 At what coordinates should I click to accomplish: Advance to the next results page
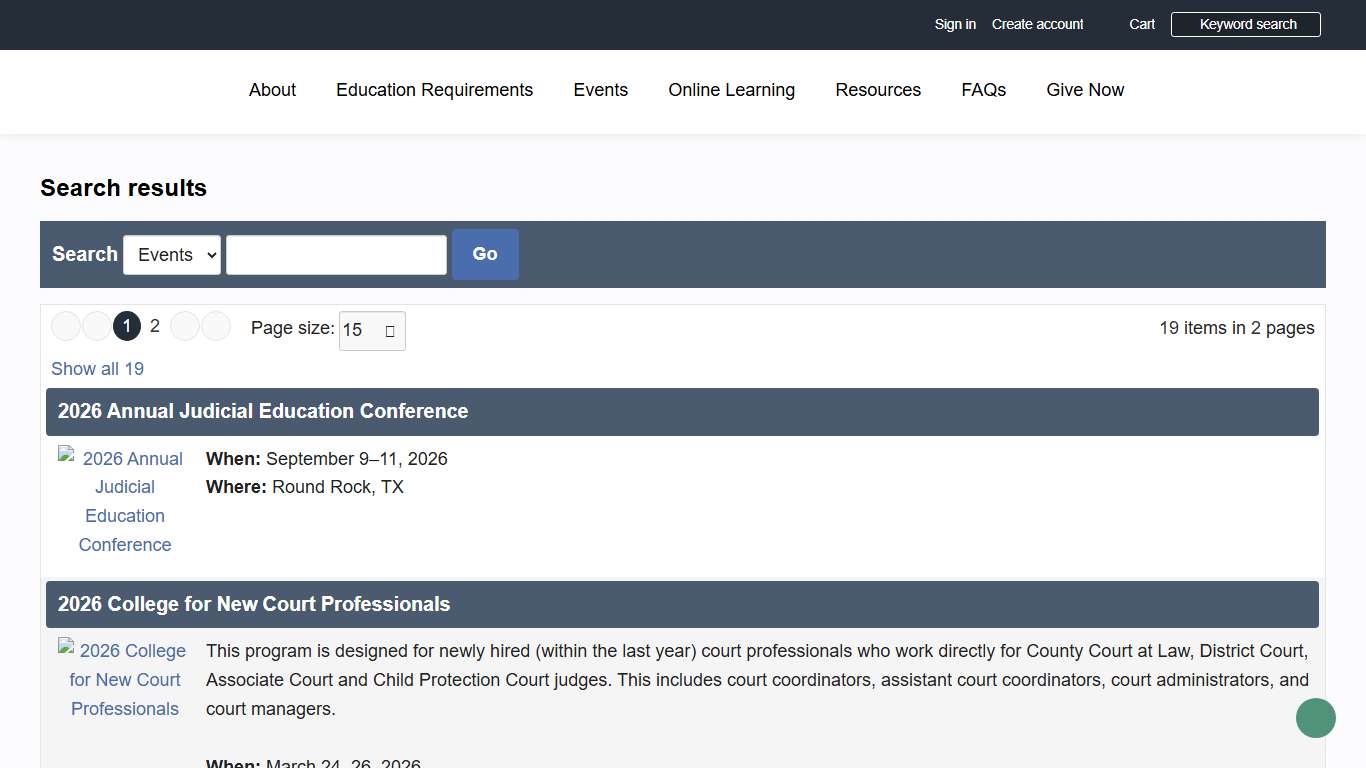coord(184,326)
